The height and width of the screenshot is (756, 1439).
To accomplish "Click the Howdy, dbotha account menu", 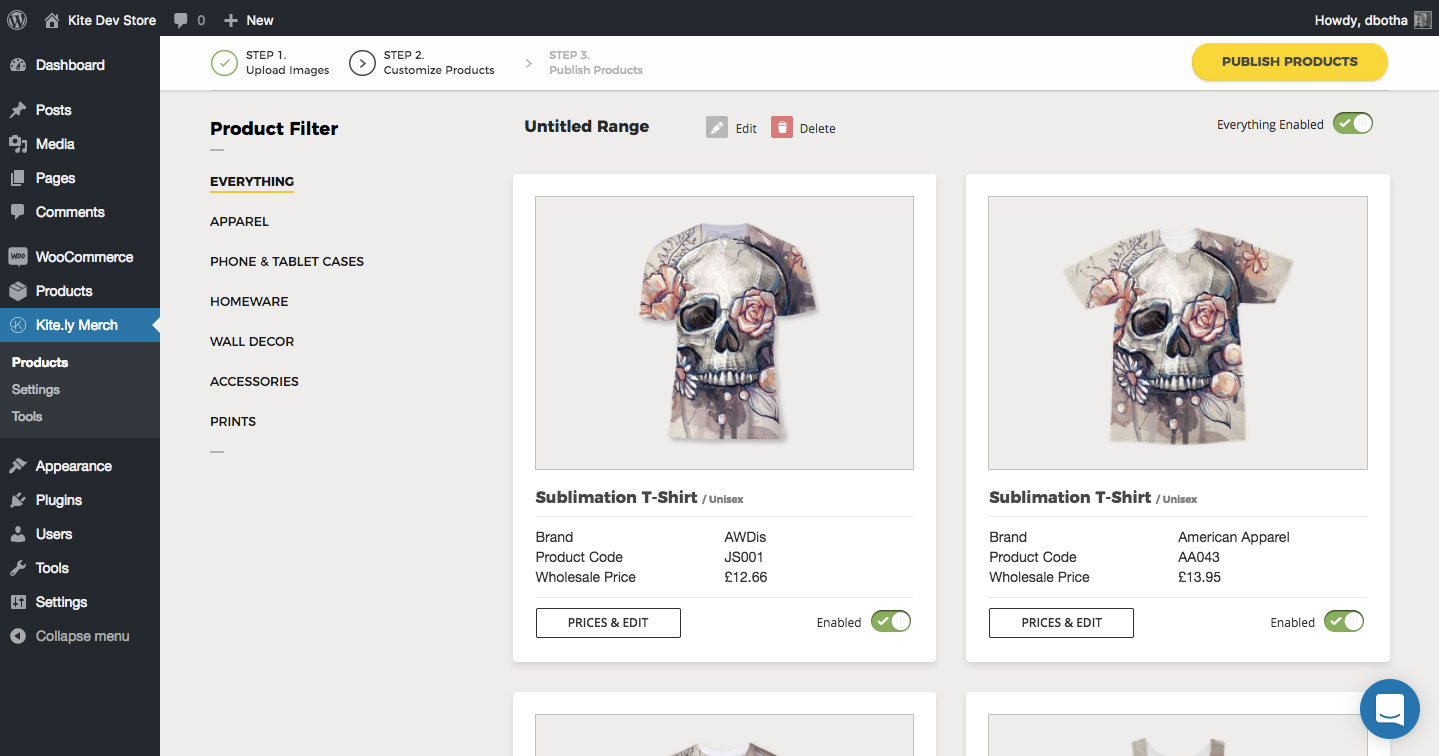I will (x=1372, y=20).
